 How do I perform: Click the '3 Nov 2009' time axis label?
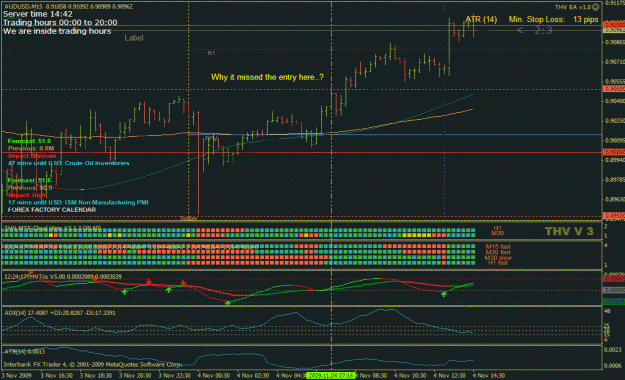coord(16,376)
